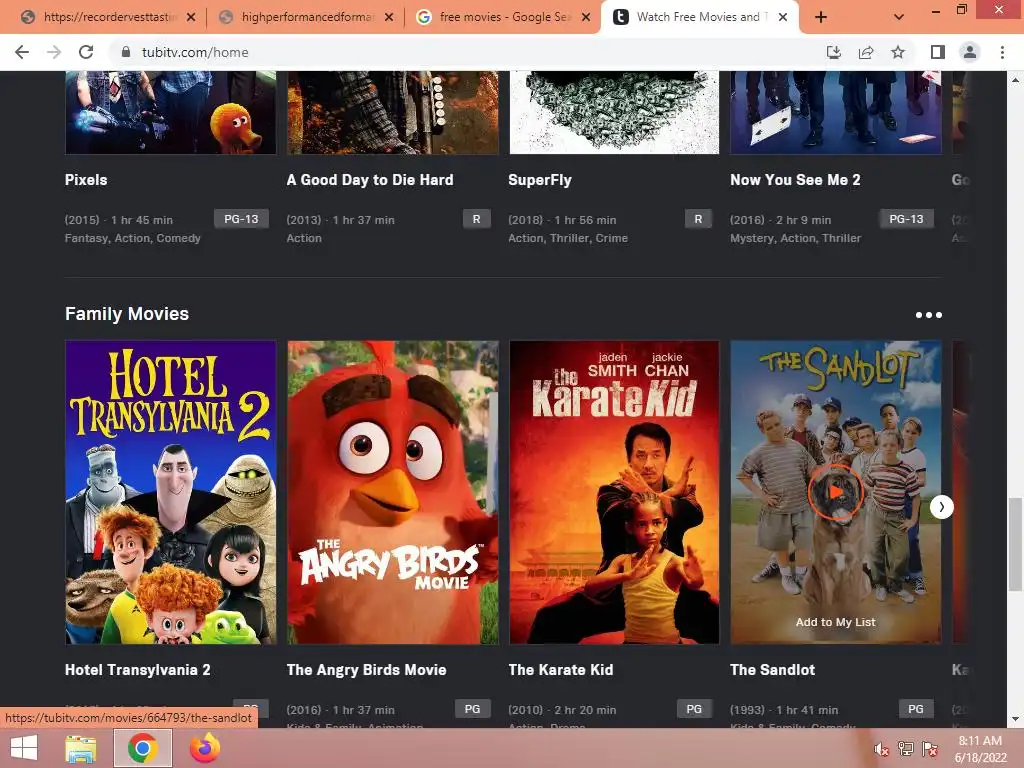Open Action Center flag icon
1024x768 pixels.
930,749
